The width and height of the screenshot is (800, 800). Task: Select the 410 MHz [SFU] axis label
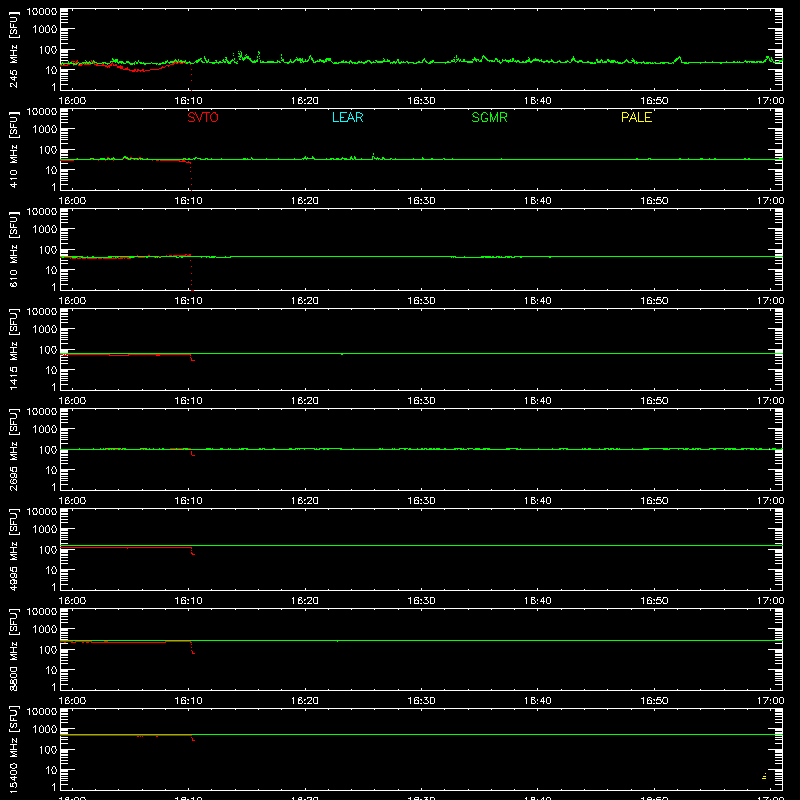[x=13, y=149]
